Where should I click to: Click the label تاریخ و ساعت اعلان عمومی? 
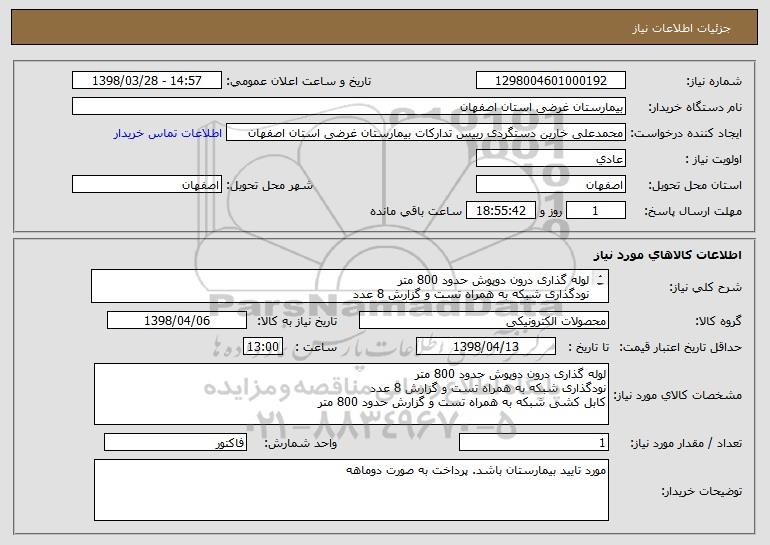pyautogui.click(x=299, y=82)
